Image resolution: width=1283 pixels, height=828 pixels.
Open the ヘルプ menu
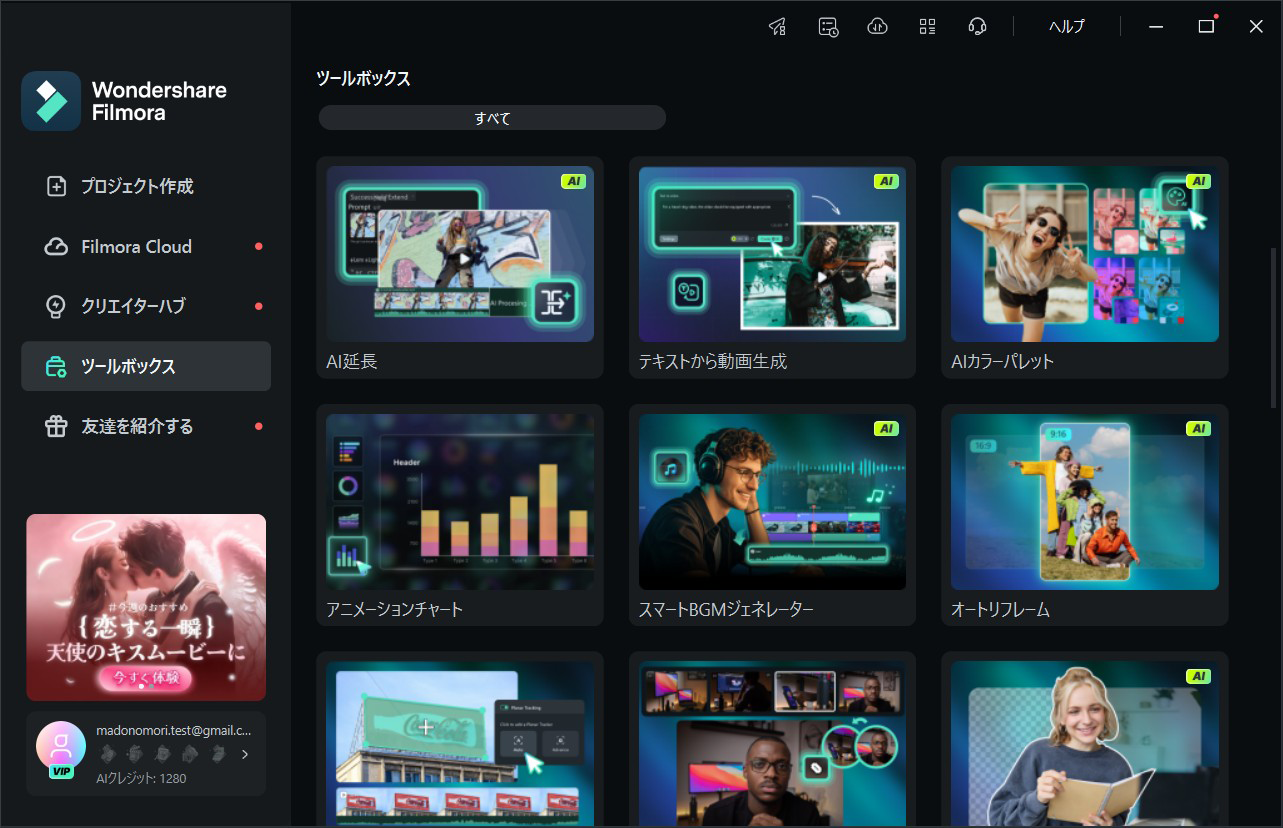[x=1065, y=26]
